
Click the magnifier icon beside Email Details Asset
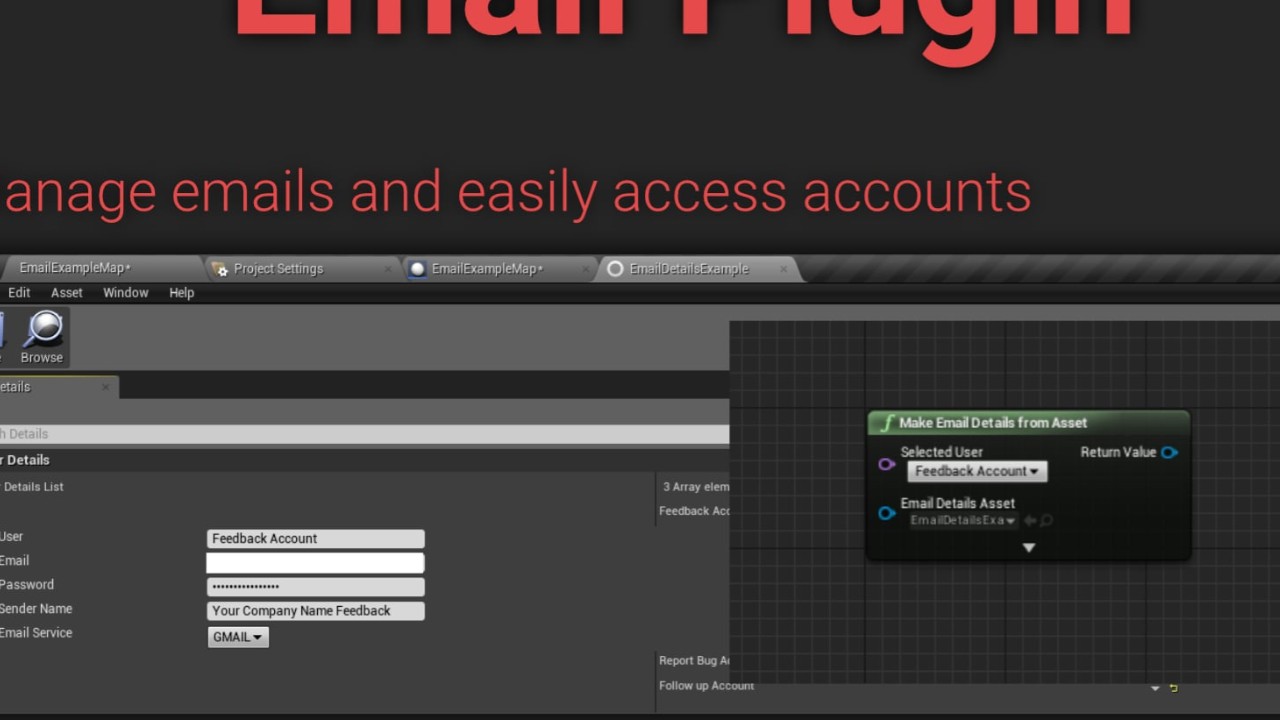click(x=1046, y=520)
